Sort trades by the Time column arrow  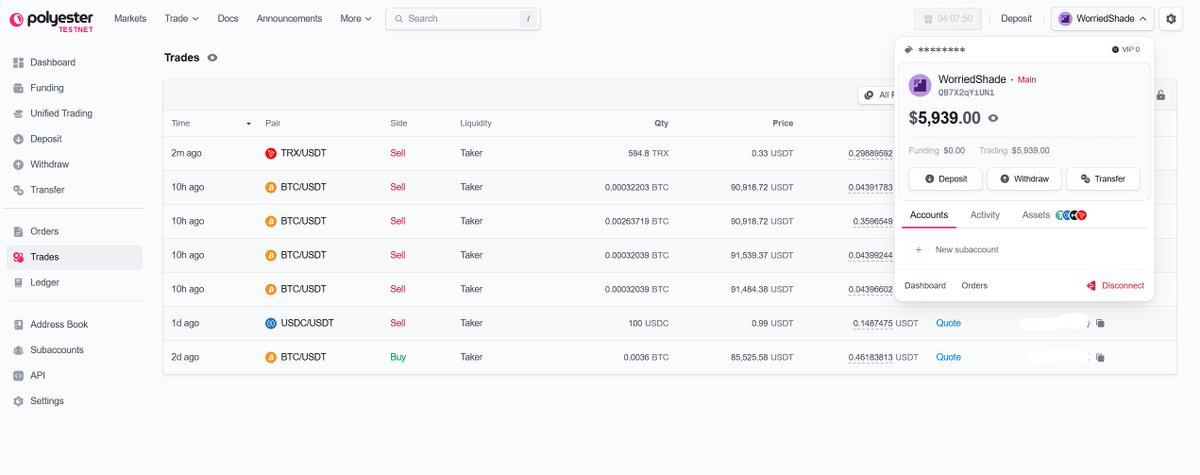(x=248, y=123)
